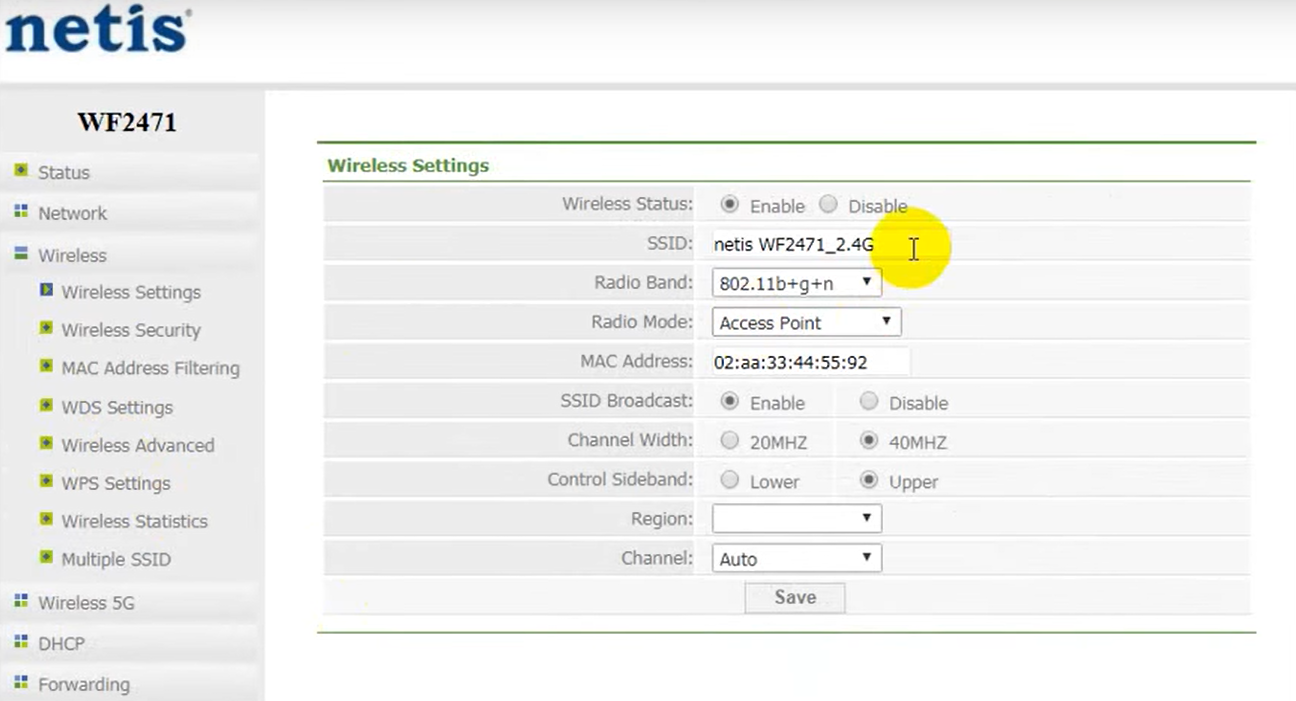Open the Region dropdown
1296x701 pixels.
796,519
